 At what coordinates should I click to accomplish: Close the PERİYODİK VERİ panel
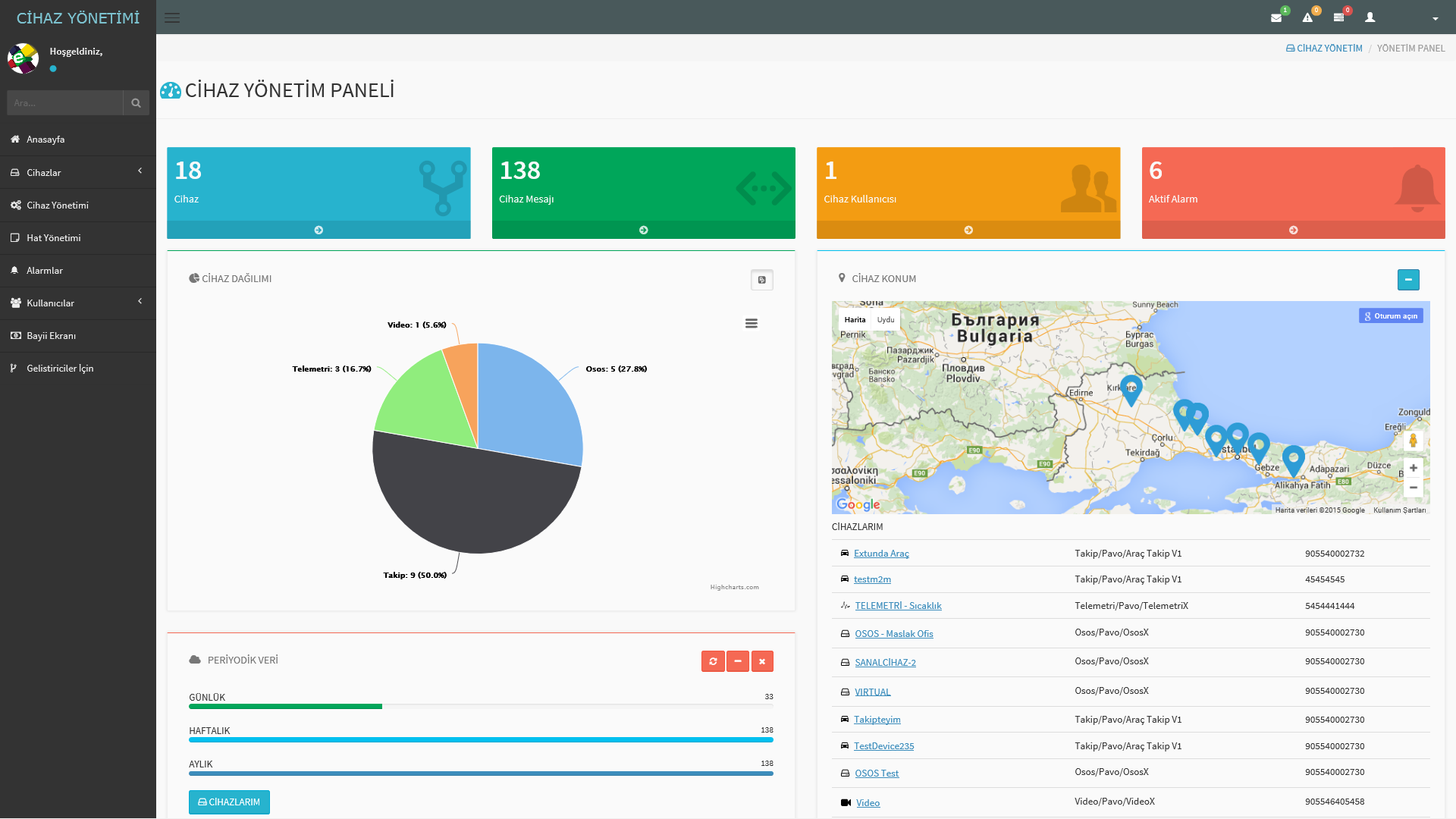coord(762,661)
